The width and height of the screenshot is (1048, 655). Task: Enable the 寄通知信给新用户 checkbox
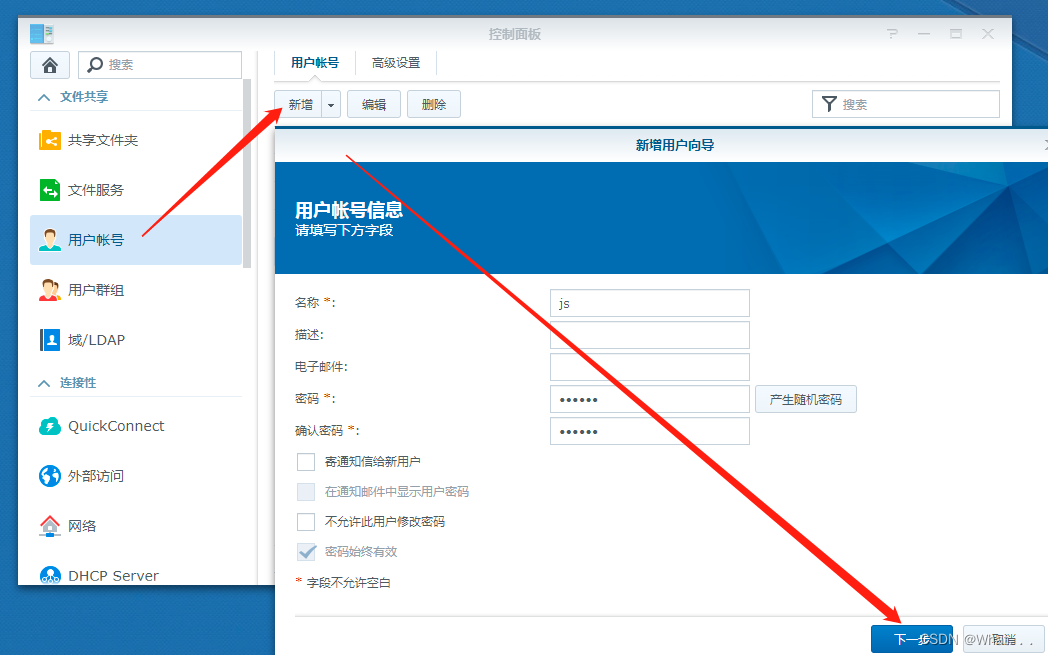[306, 461]
